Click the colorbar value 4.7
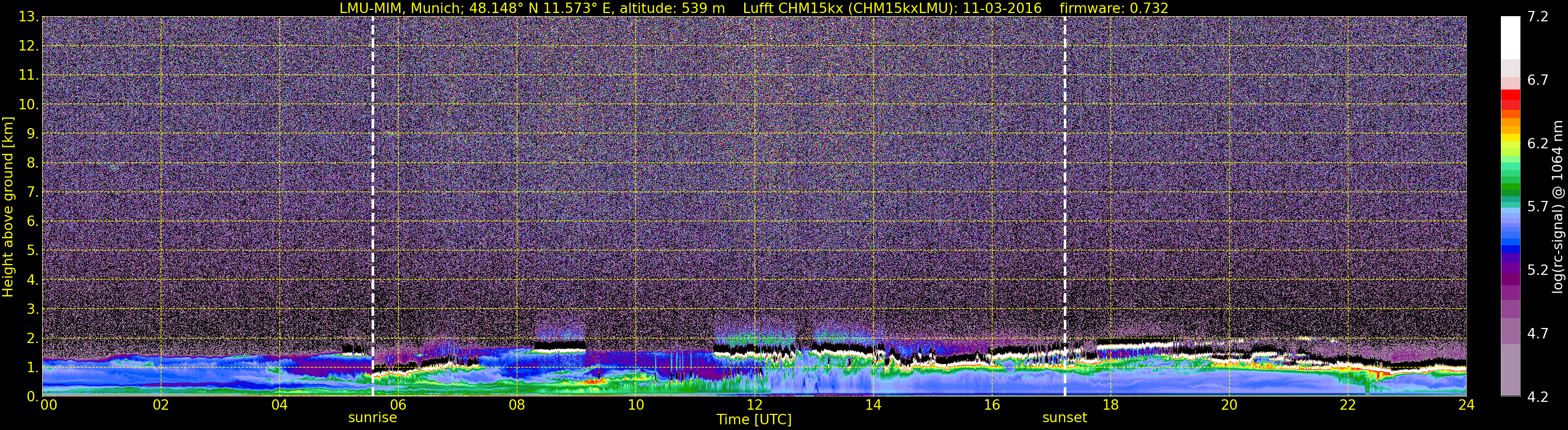This screenshot has height=430, width=1568. (1538, 334)
